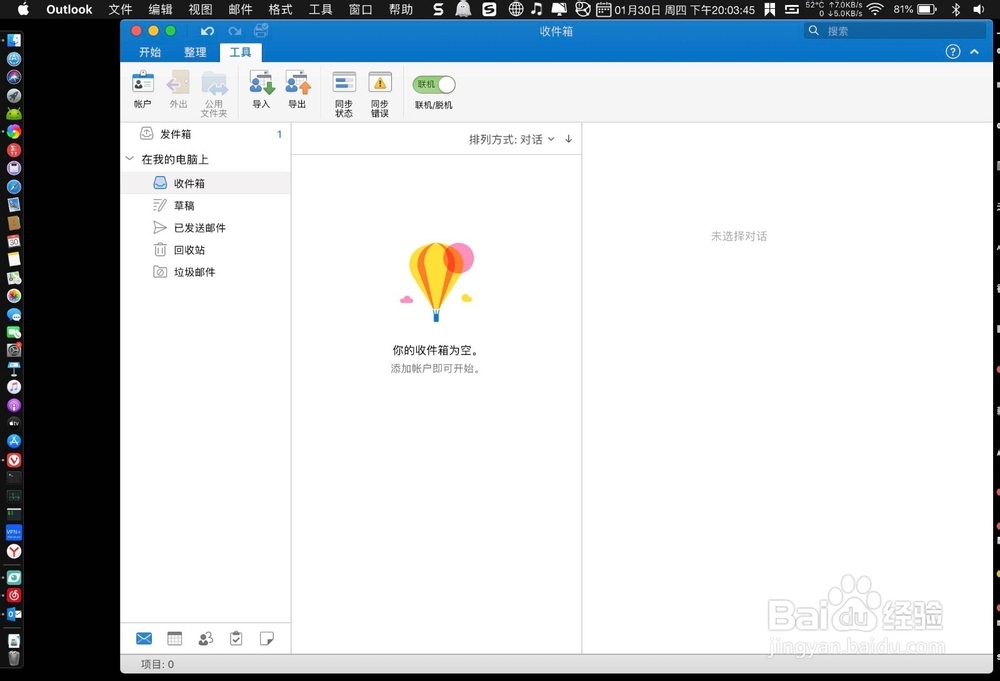The image size is (1000, 681).
Task: Collapse the 在我的电脑上 folder group
Action: pos(128,159)
